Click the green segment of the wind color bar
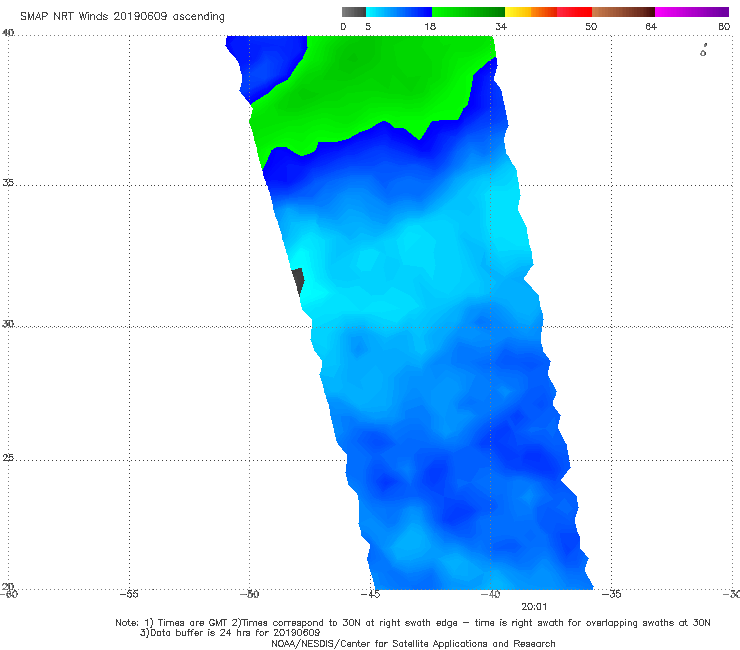Screen dimensions: 740x650 (468, 12)
